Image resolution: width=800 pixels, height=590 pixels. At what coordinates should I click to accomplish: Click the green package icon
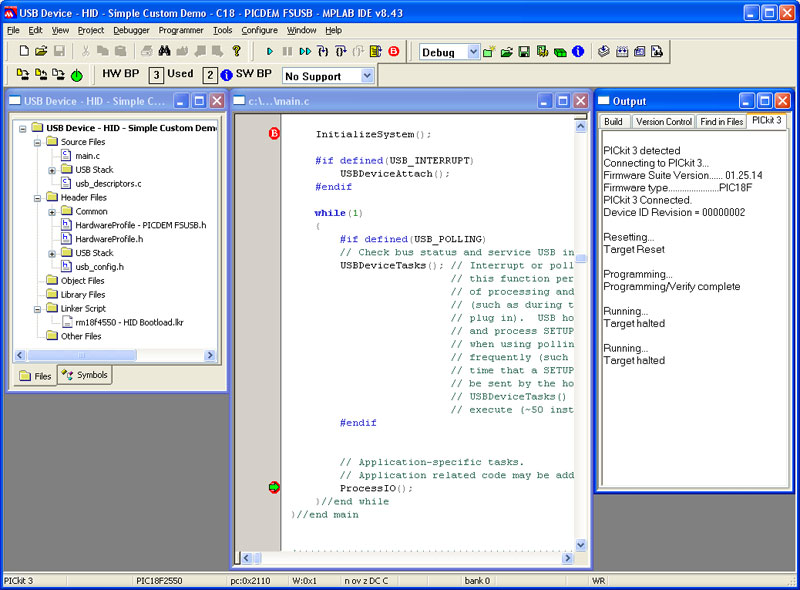[560, 52]
